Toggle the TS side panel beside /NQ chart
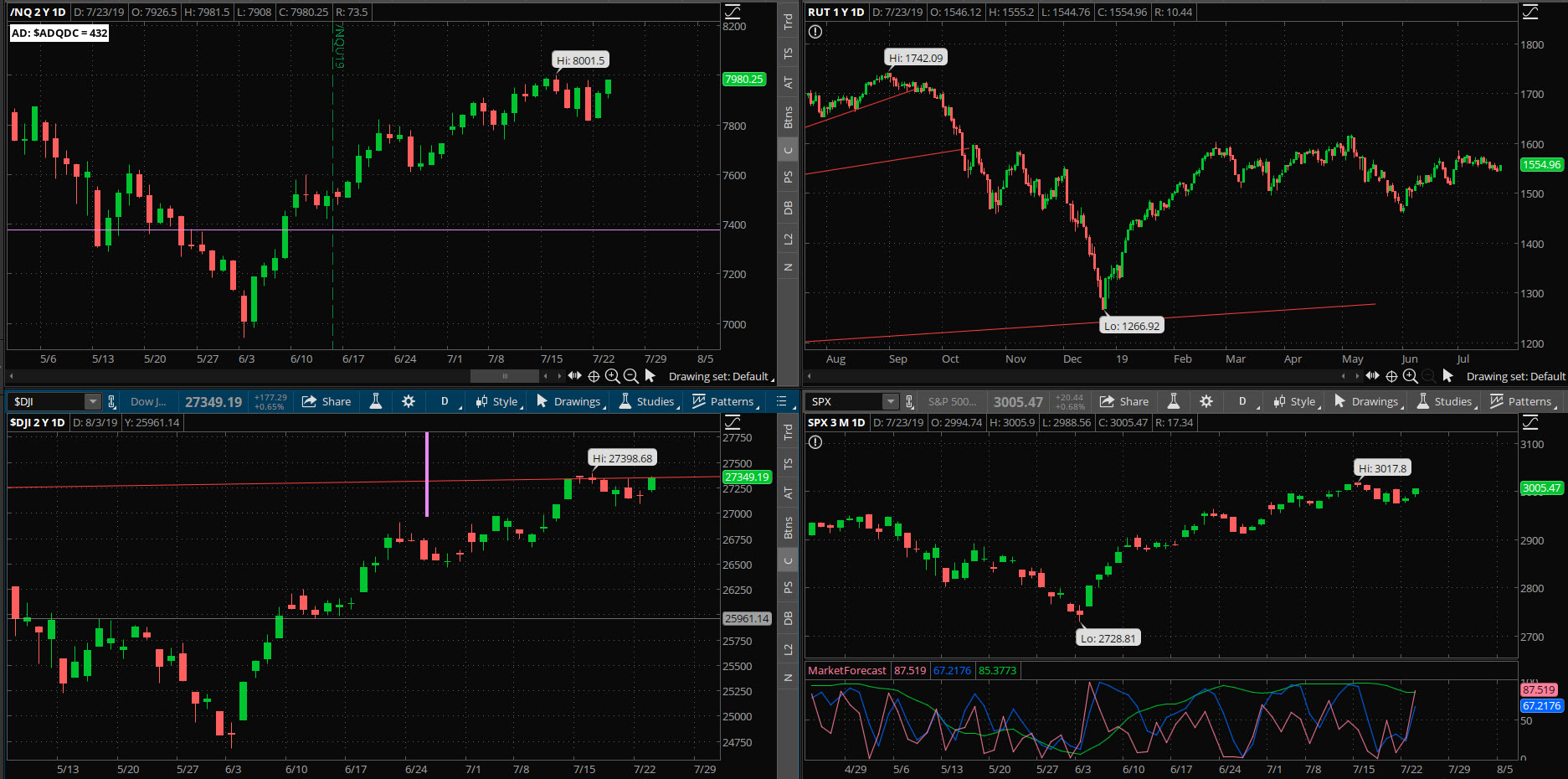This screenshot has height=779, width=1568. click(x=788, y=52)
